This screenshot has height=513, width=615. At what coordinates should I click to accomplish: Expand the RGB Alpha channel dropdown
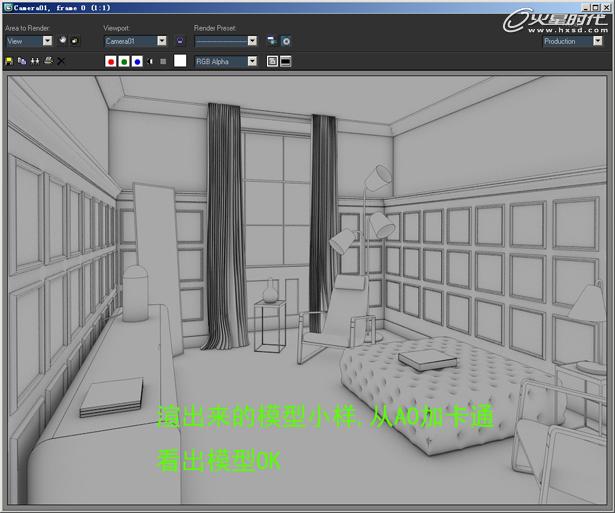point(252,61)
